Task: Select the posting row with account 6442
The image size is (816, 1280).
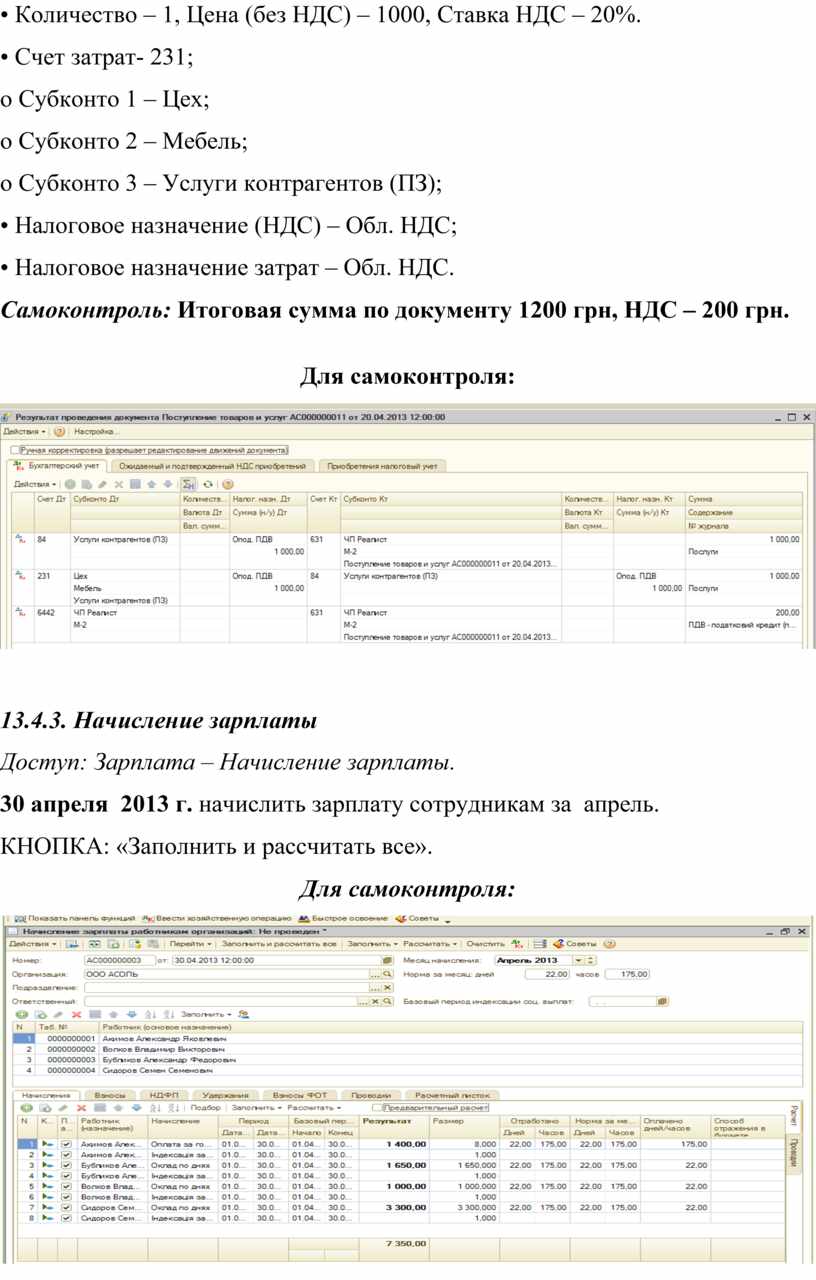Action: 408,624
